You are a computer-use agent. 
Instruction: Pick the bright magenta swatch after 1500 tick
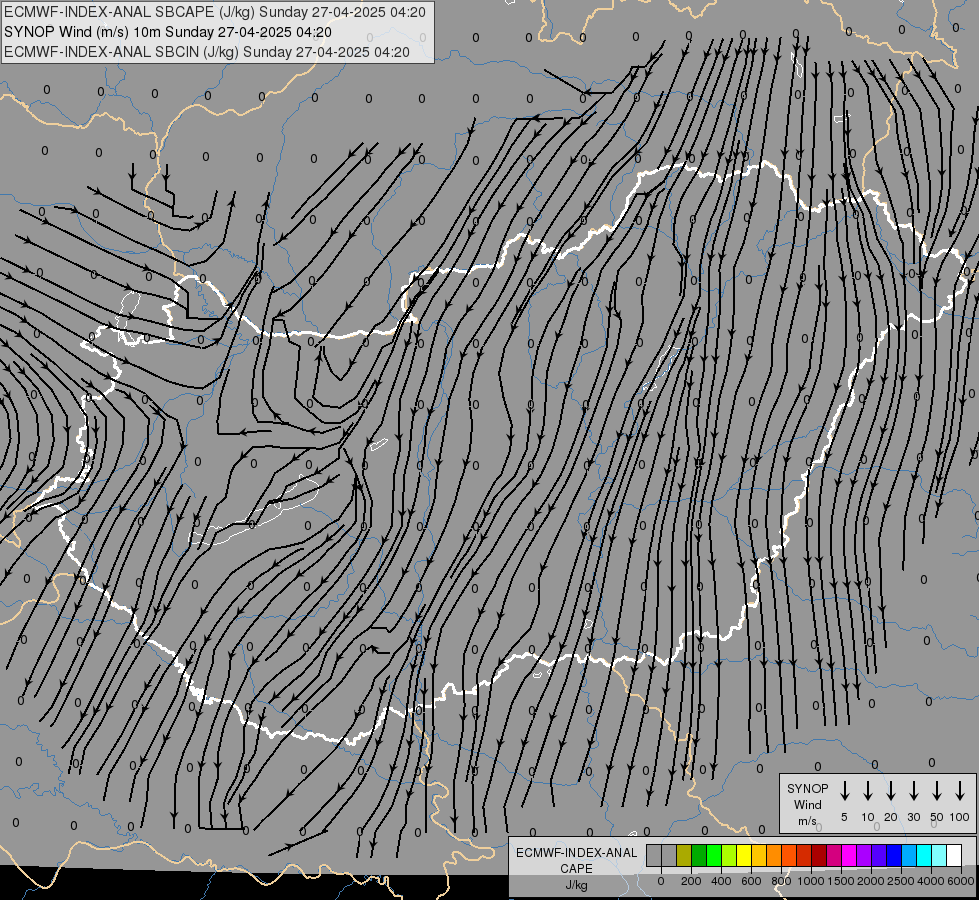[x=849, y=855]
